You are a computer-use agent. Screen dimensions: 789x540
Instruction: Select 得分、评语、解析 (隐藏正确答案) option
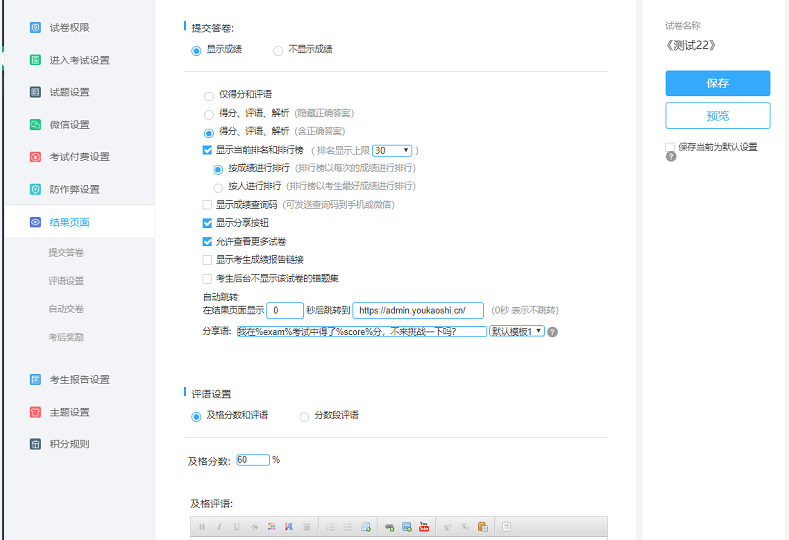coord(209,115)
